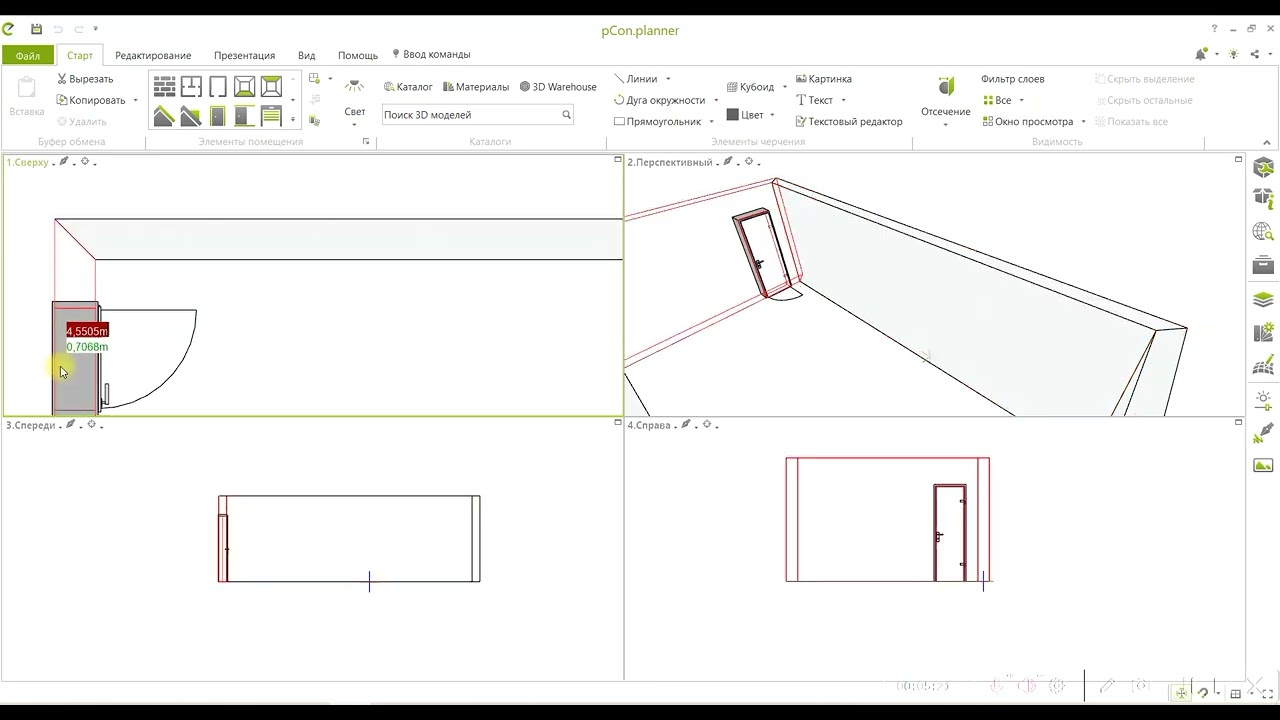
Task: Open the layers sidebar panel icon
Action: pos(1263,299)
